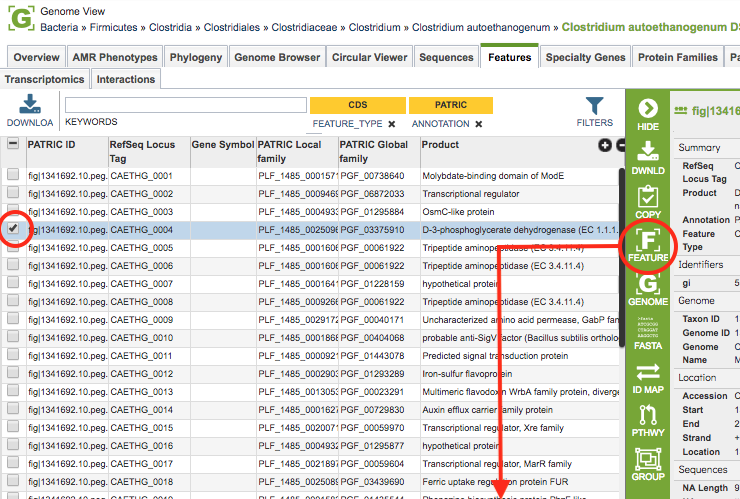Image resolution: width=740 pixels, height=499 pixels.
Task: Remove FEATURE_TYPE filter with x icon
Action: (392, 124)
